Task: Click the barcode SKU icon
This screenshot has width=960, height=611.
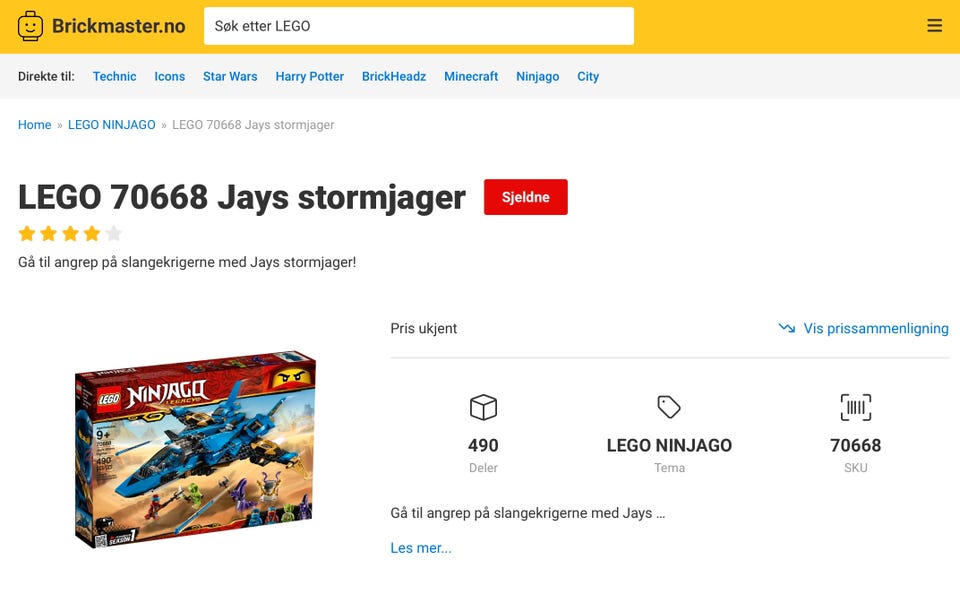Action: click(x=855, y=407)
